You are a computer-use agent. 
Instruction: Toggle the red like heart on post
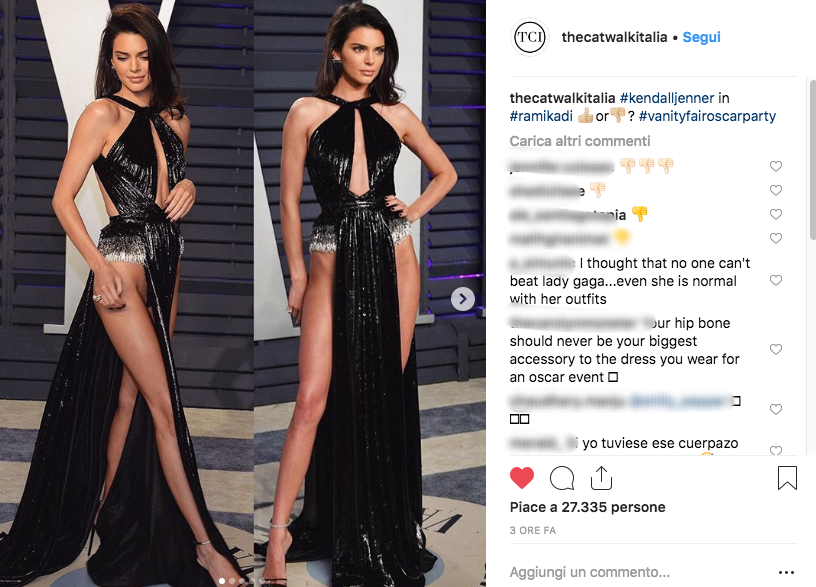tap(522, 478)
